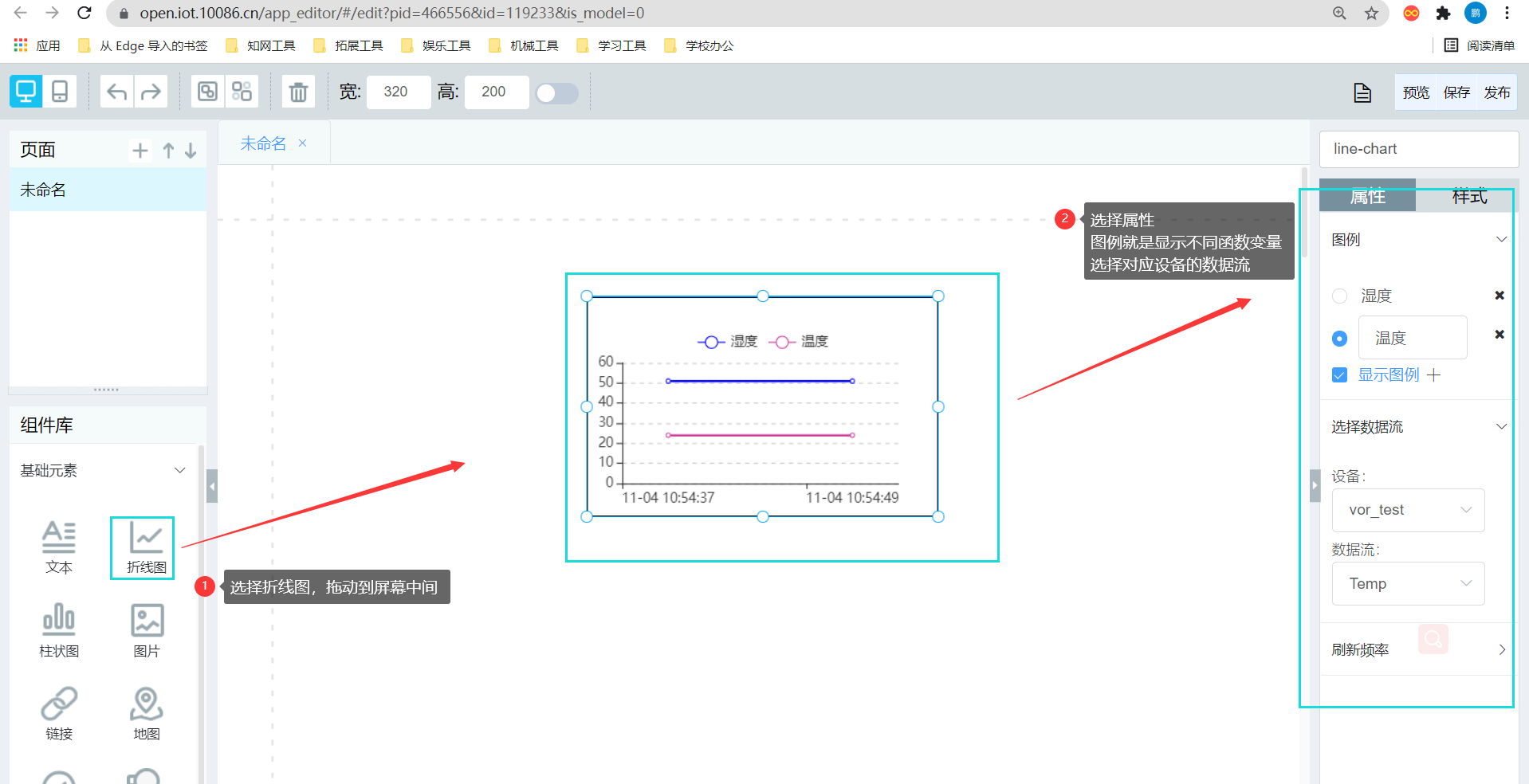Click the 高 height input field
The height and width of the screenshot is (784, 1529).
point(497,92)
